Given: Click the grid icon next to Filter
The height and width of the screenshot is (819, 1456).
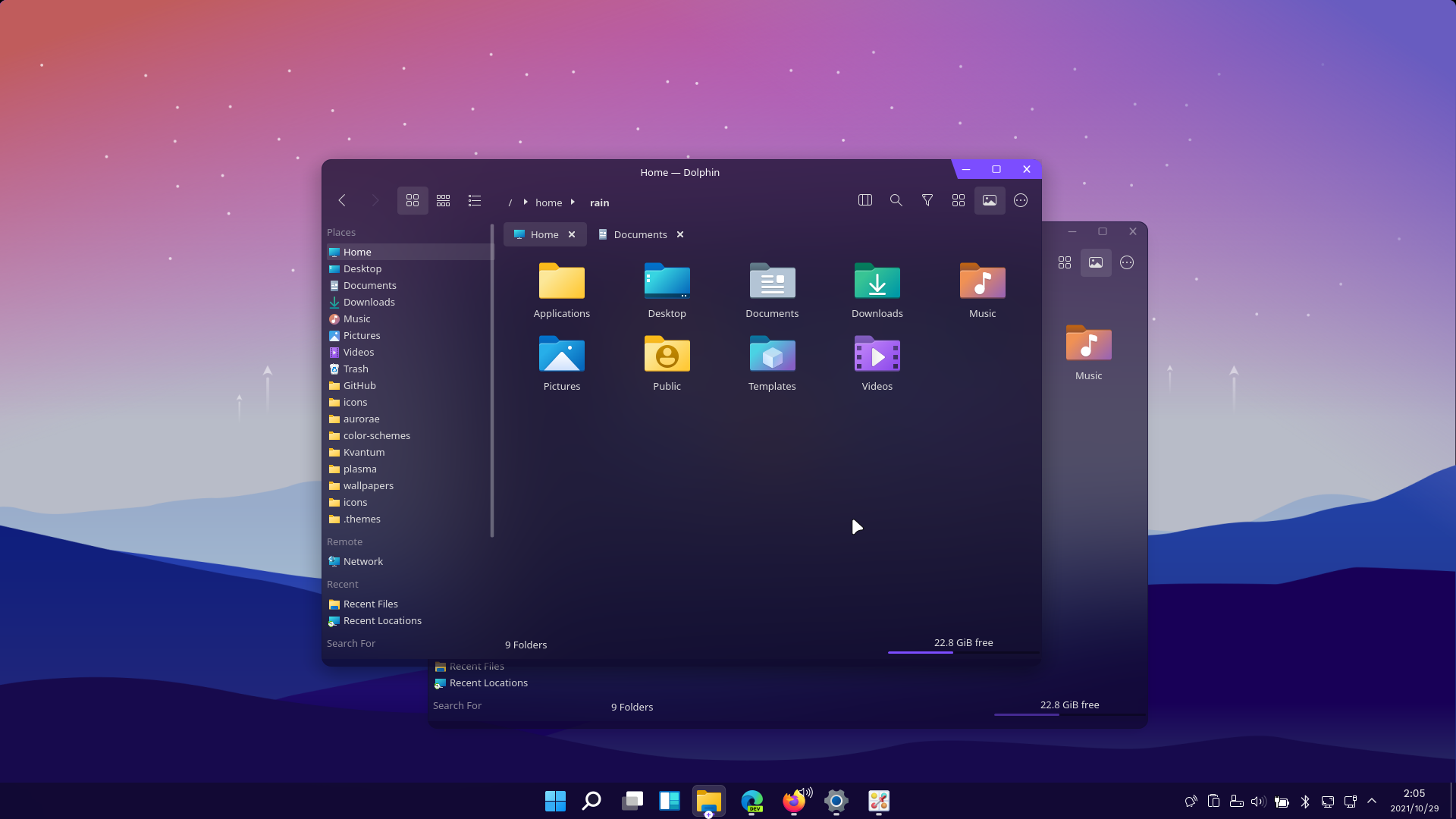Looking at the screenshot, I should click(x=959, y=200).
